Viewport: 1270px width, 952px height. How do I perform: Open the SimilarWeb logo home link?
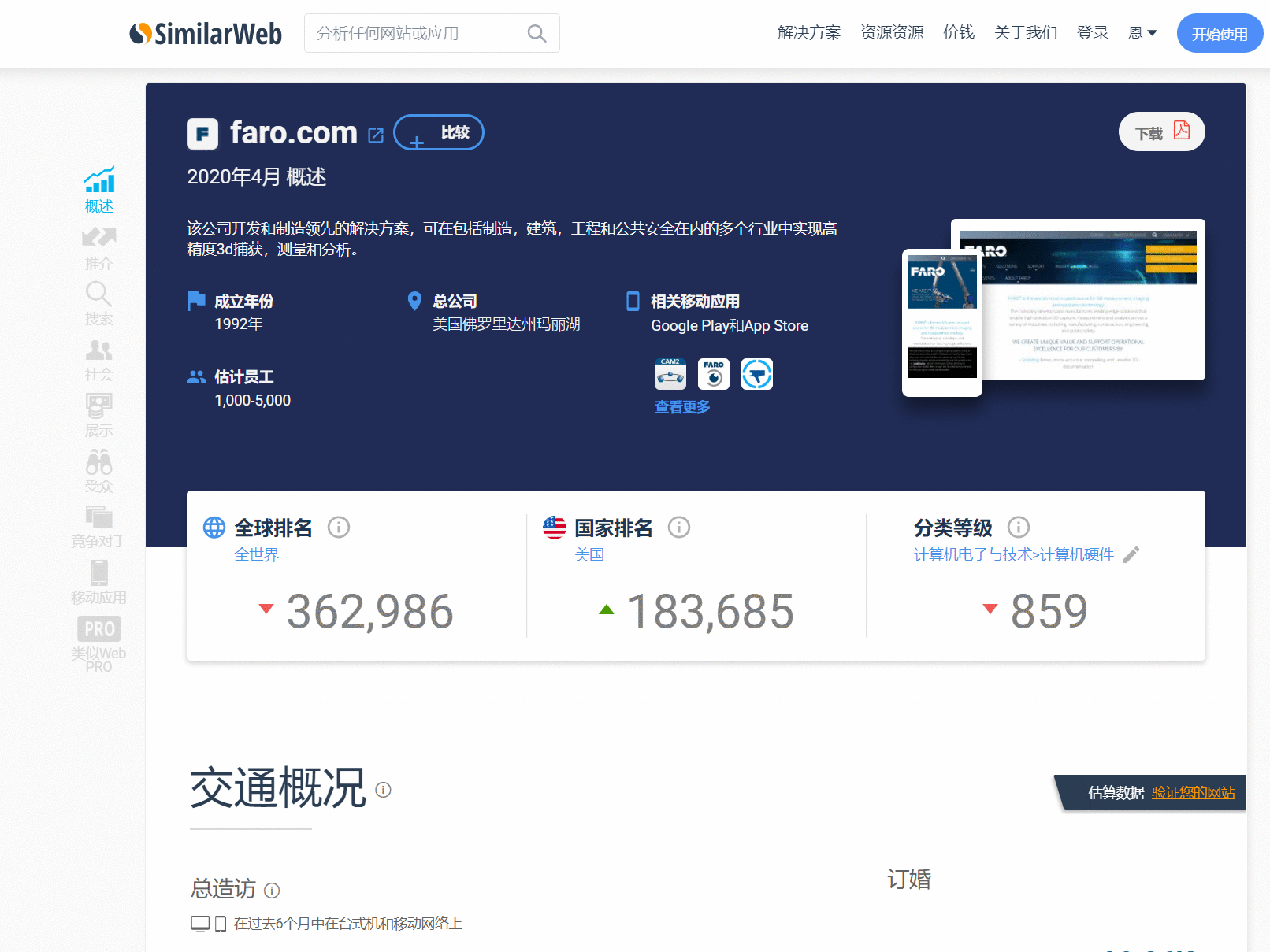pyautogui.click(x=206, y=33)
